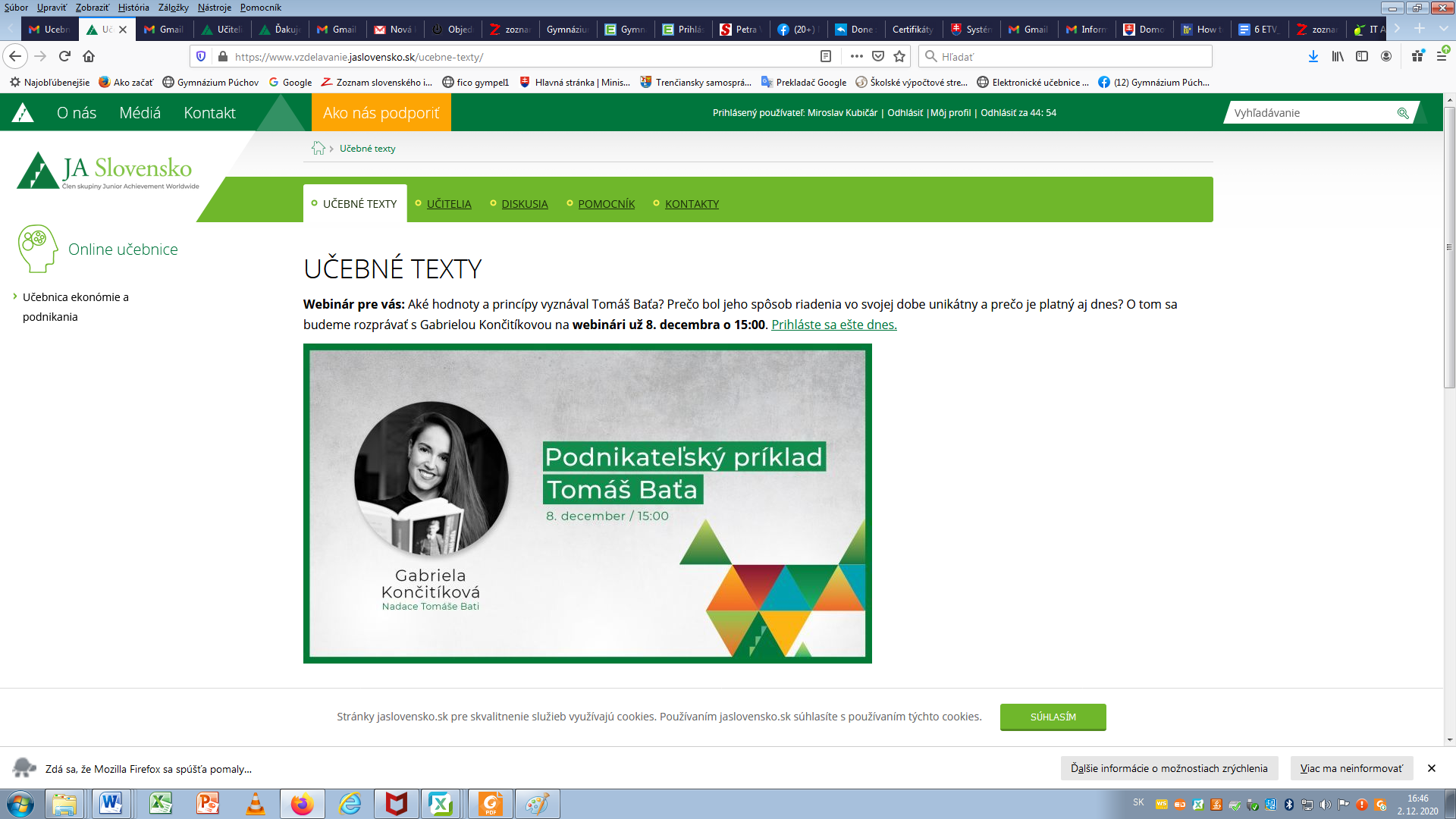Reload the current page
The width and height of the screenshot is (1456, 819).
64,56
